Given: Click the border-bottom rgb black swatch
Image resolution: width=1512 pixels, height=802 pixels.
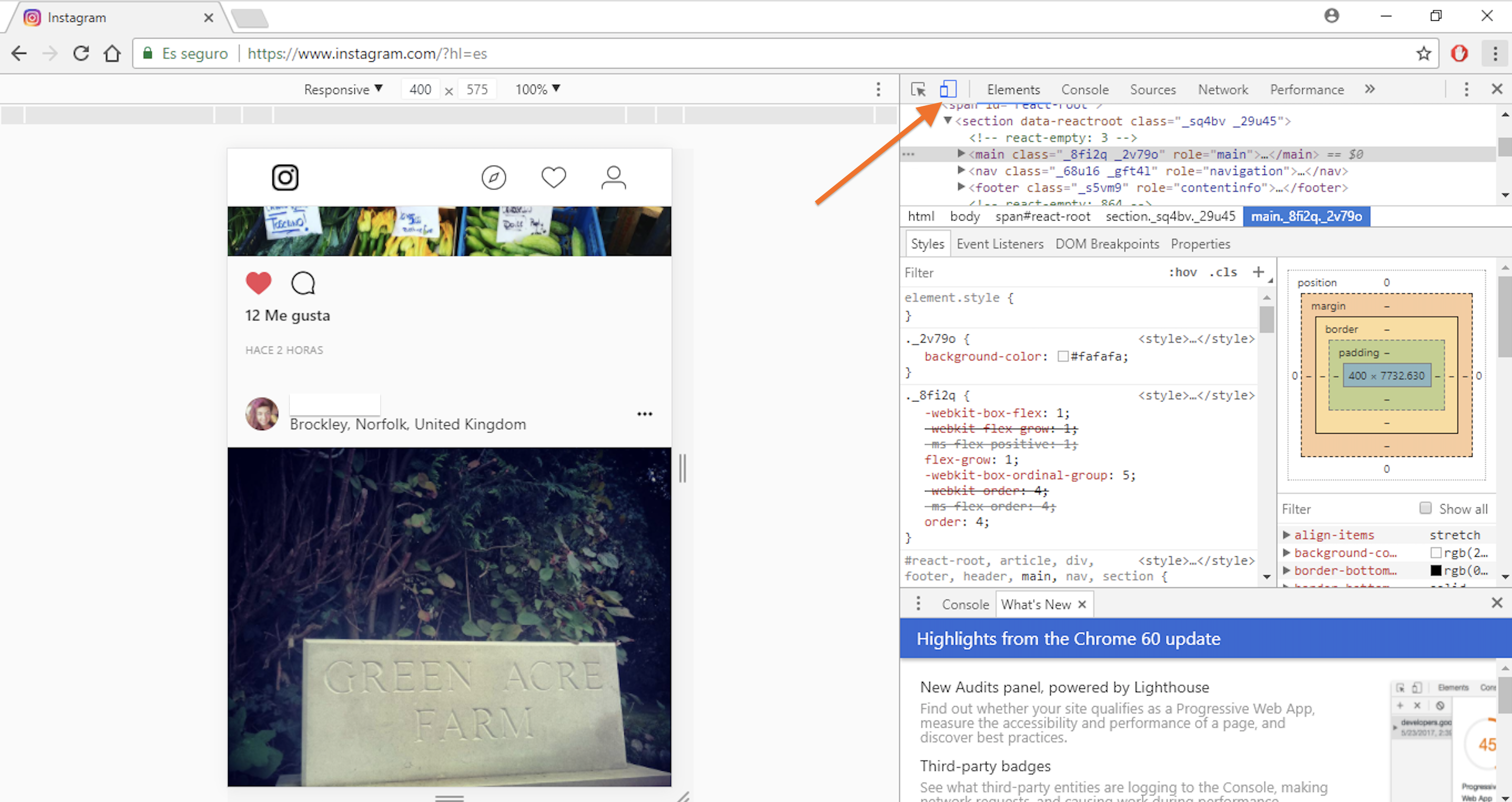Looking at the screenshot, I should [x=1436, y=570].
